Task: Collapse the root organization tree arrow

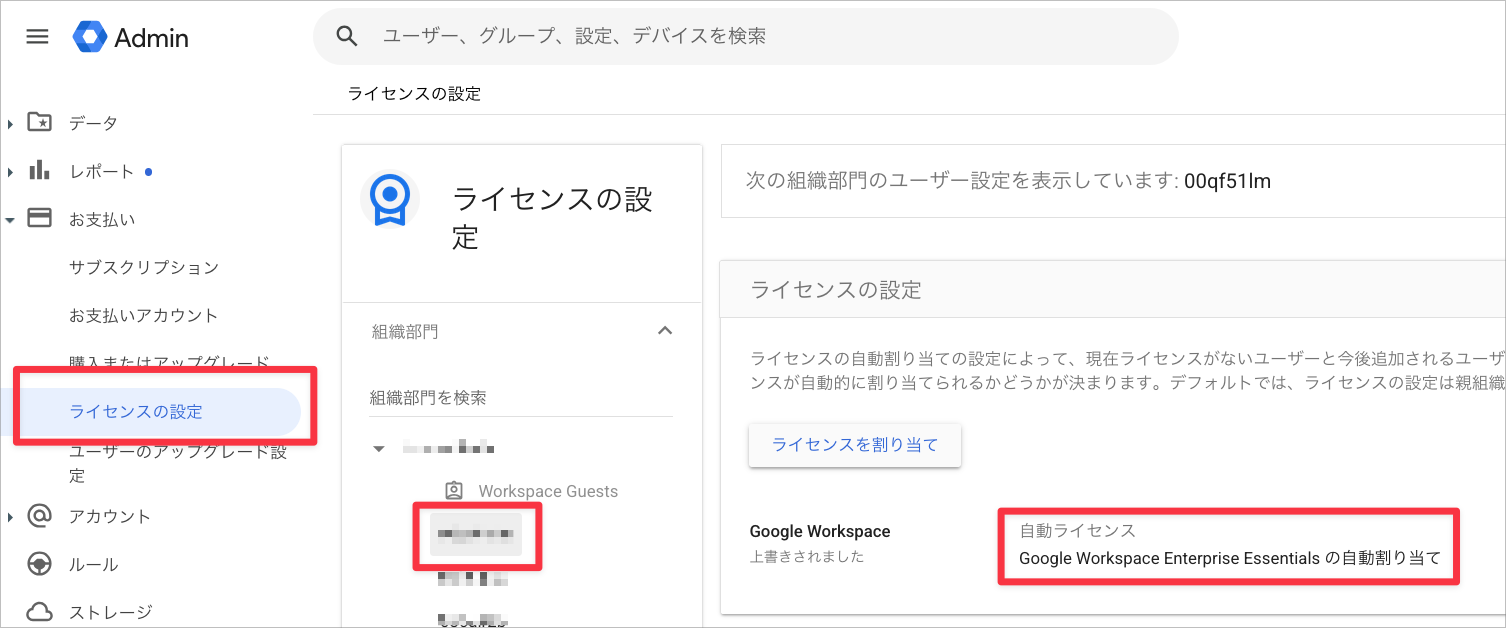Action: coord(378,449)
